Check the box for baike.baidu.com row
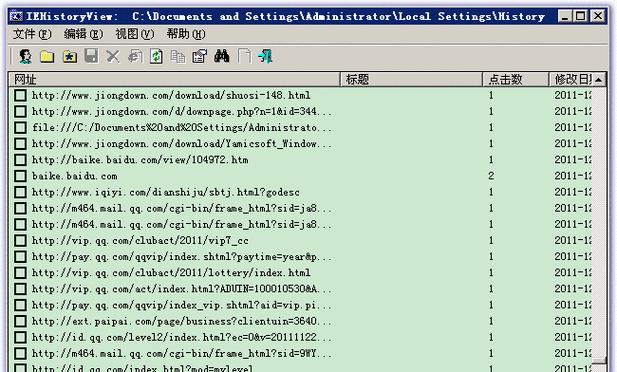617x372 pixels. (20, 176)
